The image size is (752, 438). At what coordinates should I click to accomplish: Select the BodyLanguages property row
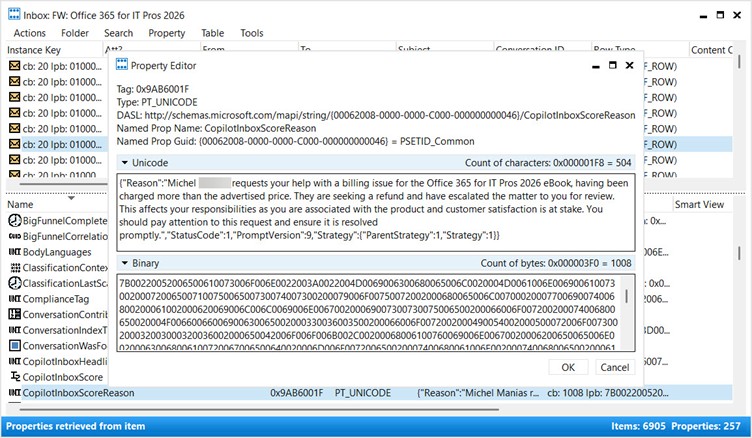[57, 252]
